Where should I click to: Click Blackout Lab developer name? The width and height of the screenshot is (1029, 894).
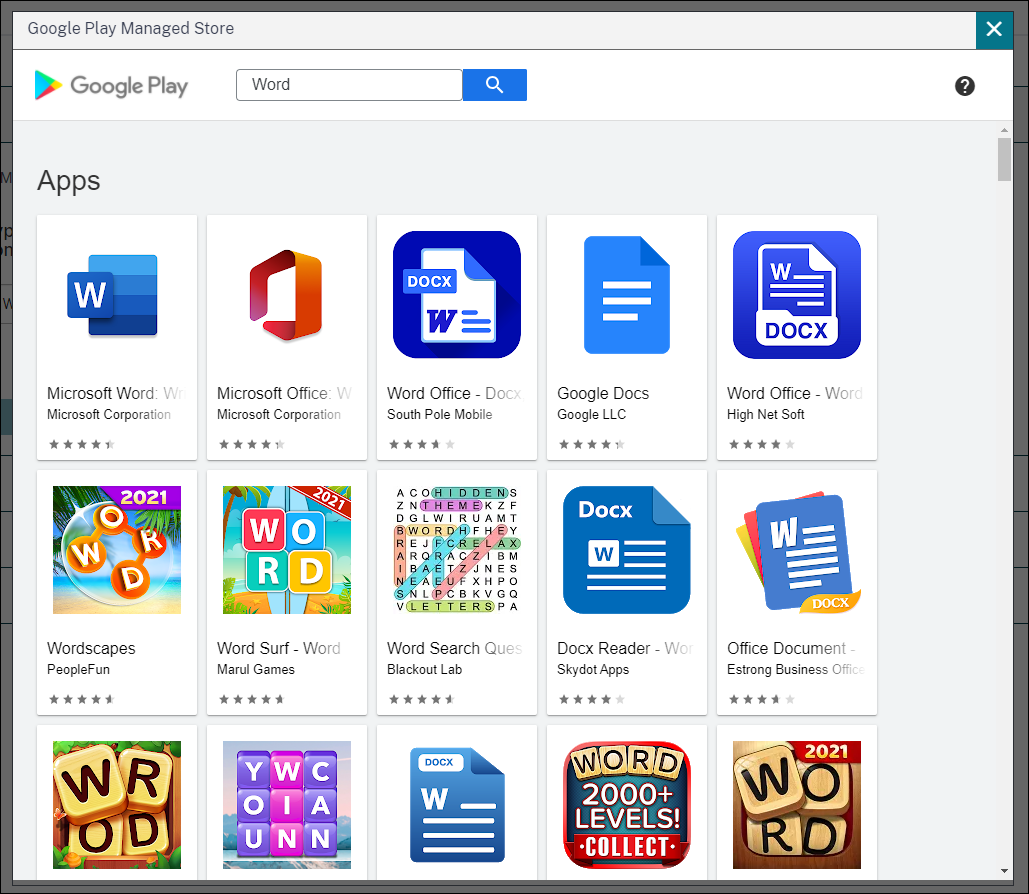[424, 669]
